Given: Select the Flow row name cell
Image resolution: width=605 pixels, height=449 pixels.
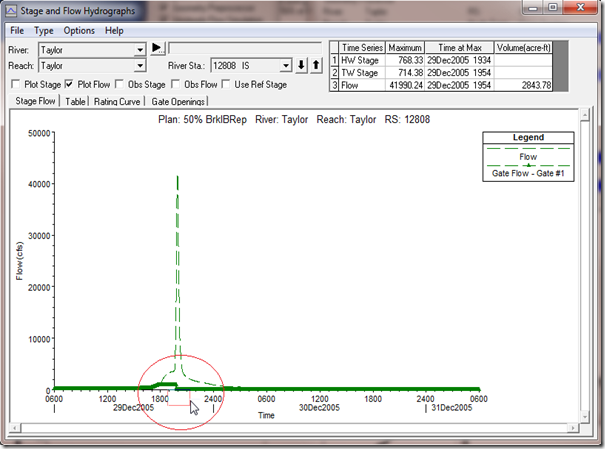Looking at the screenshot, I should 362,85.
